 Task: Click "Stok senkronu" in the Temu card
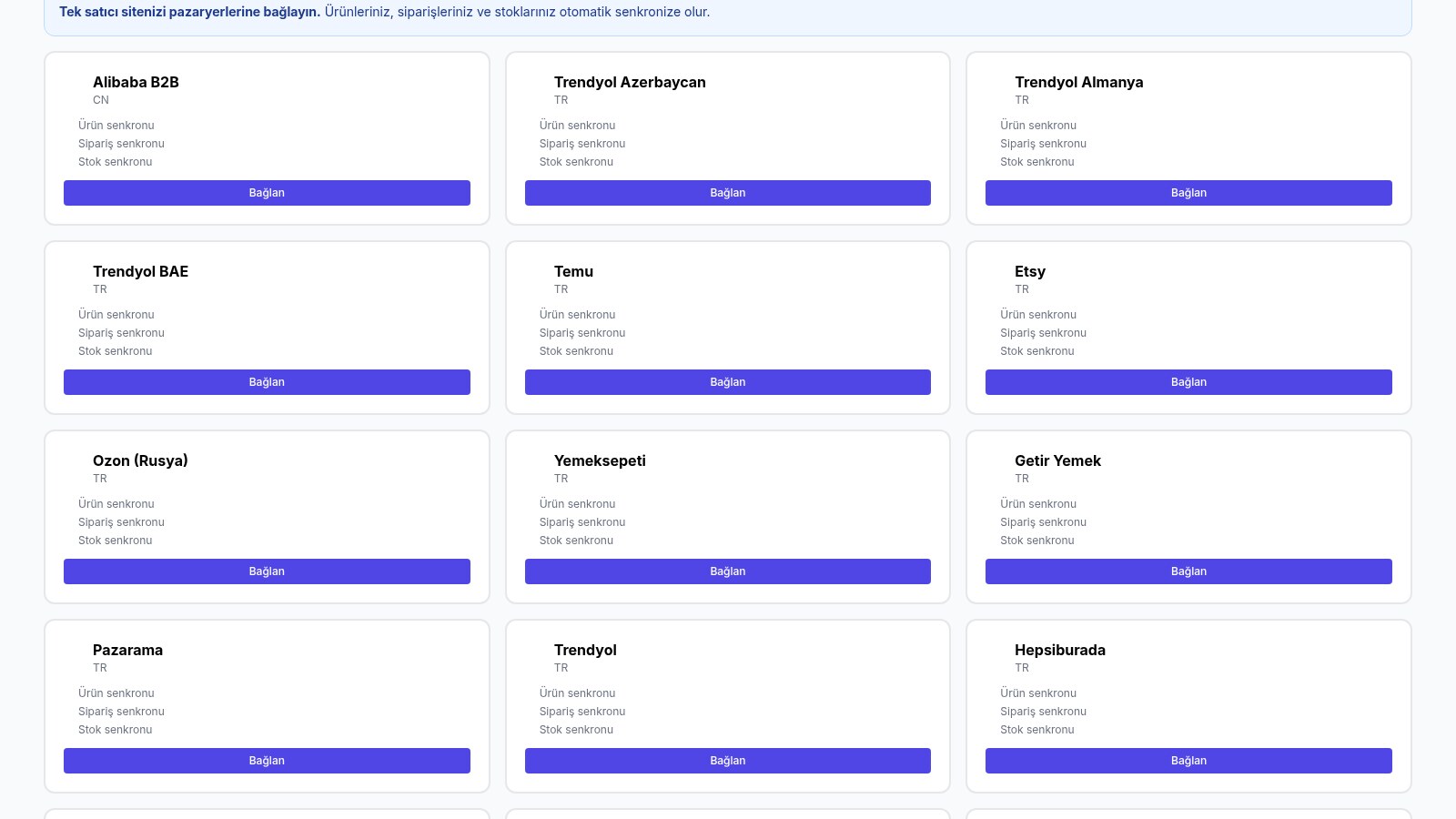click(576, 351)
